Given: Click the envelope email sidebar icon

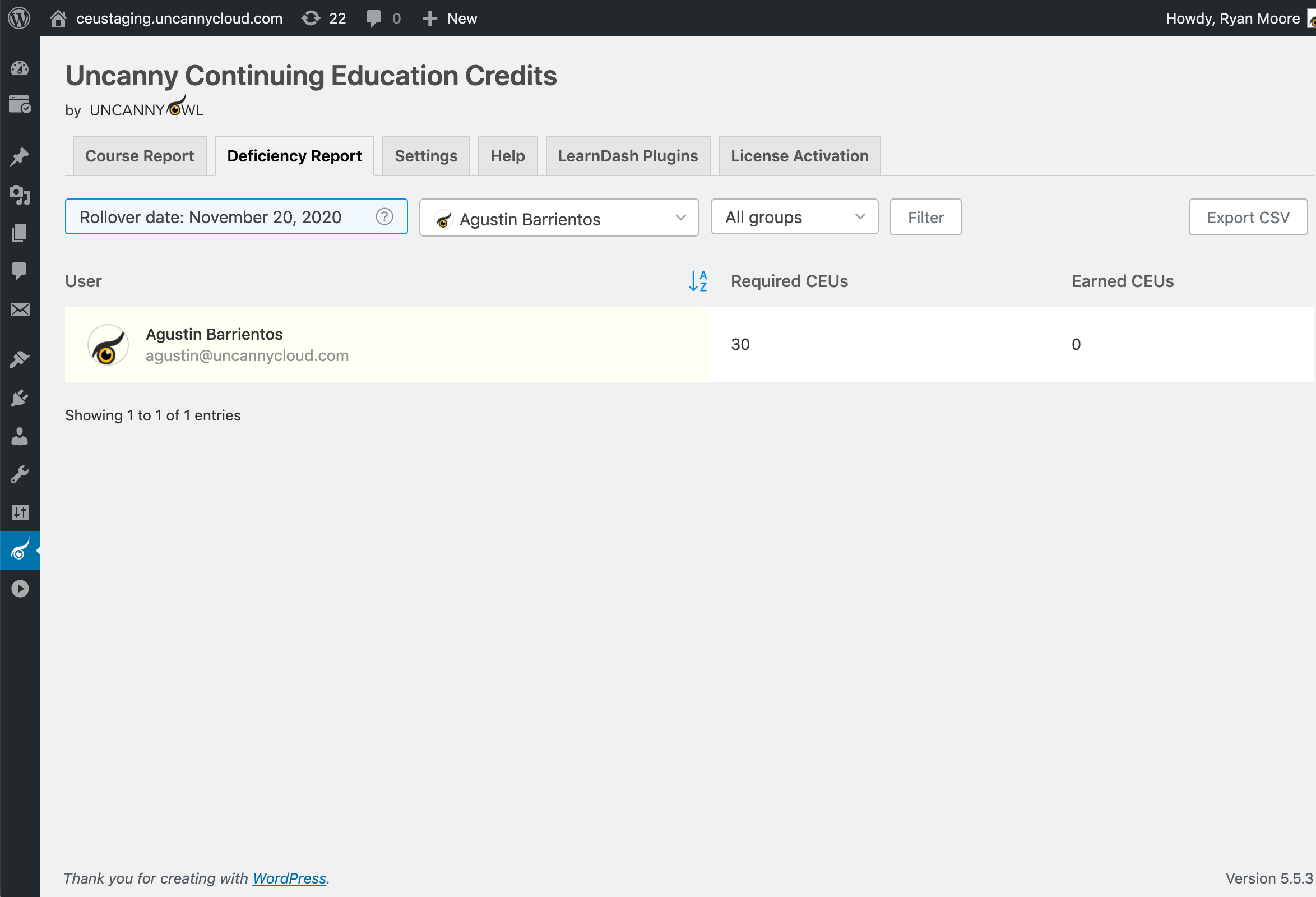Looking at the screenshot, I should coord(20,309).
